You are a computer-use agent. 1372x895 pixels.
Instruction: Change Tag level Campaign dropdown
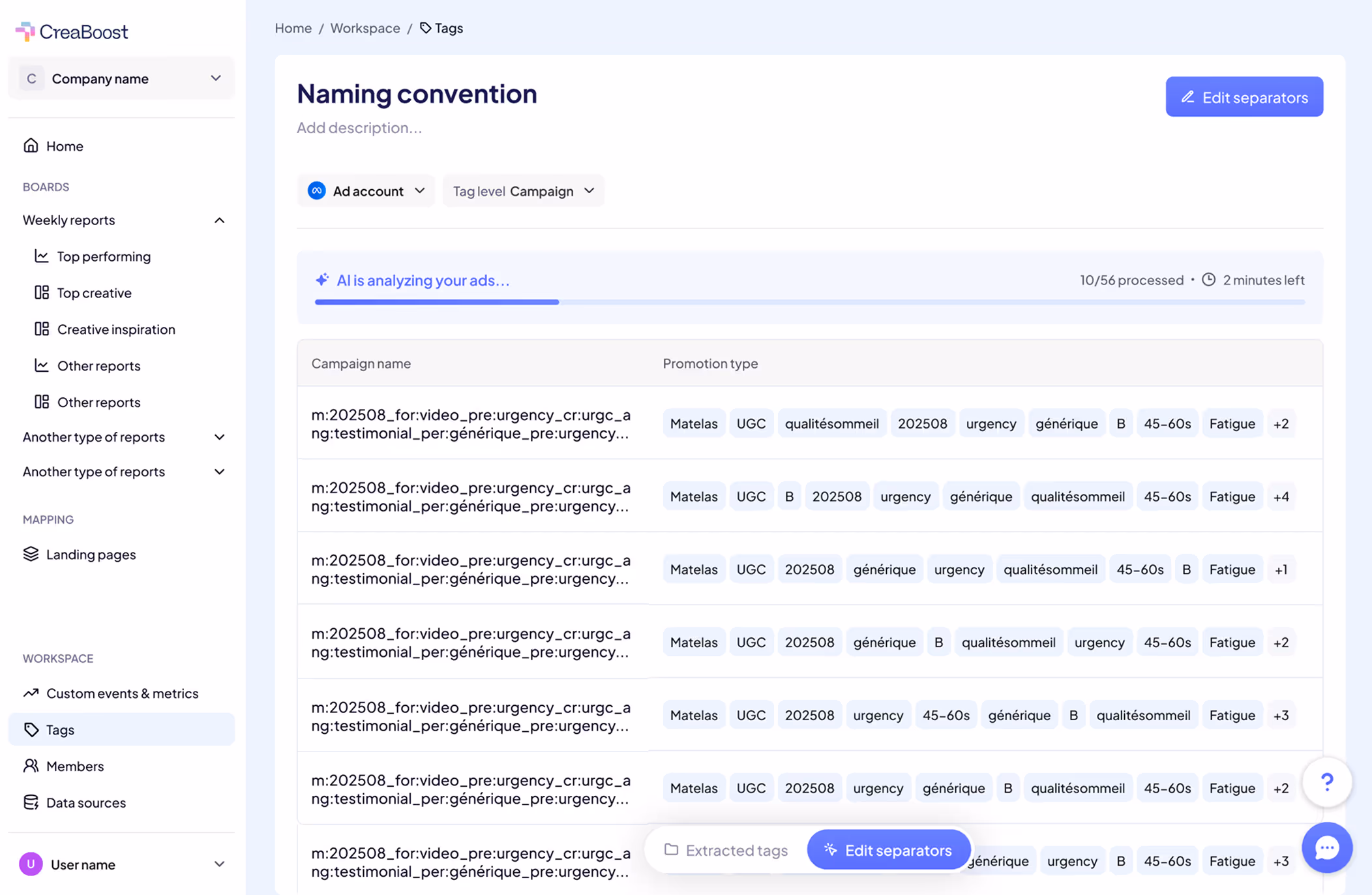click(523, 190)
